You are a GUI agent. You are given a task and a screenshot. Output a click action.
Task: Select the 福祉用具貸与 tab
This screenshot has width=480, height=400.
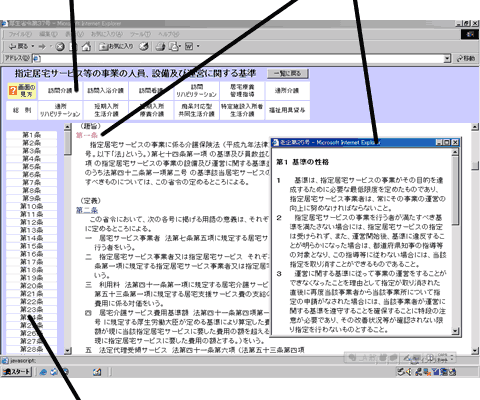(287, 110)
